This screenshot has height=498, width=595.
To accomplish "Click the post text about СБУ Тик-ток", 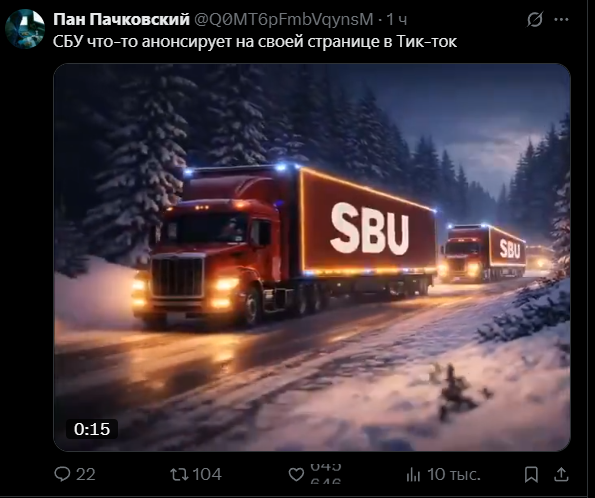I will [x=255, y=42].
